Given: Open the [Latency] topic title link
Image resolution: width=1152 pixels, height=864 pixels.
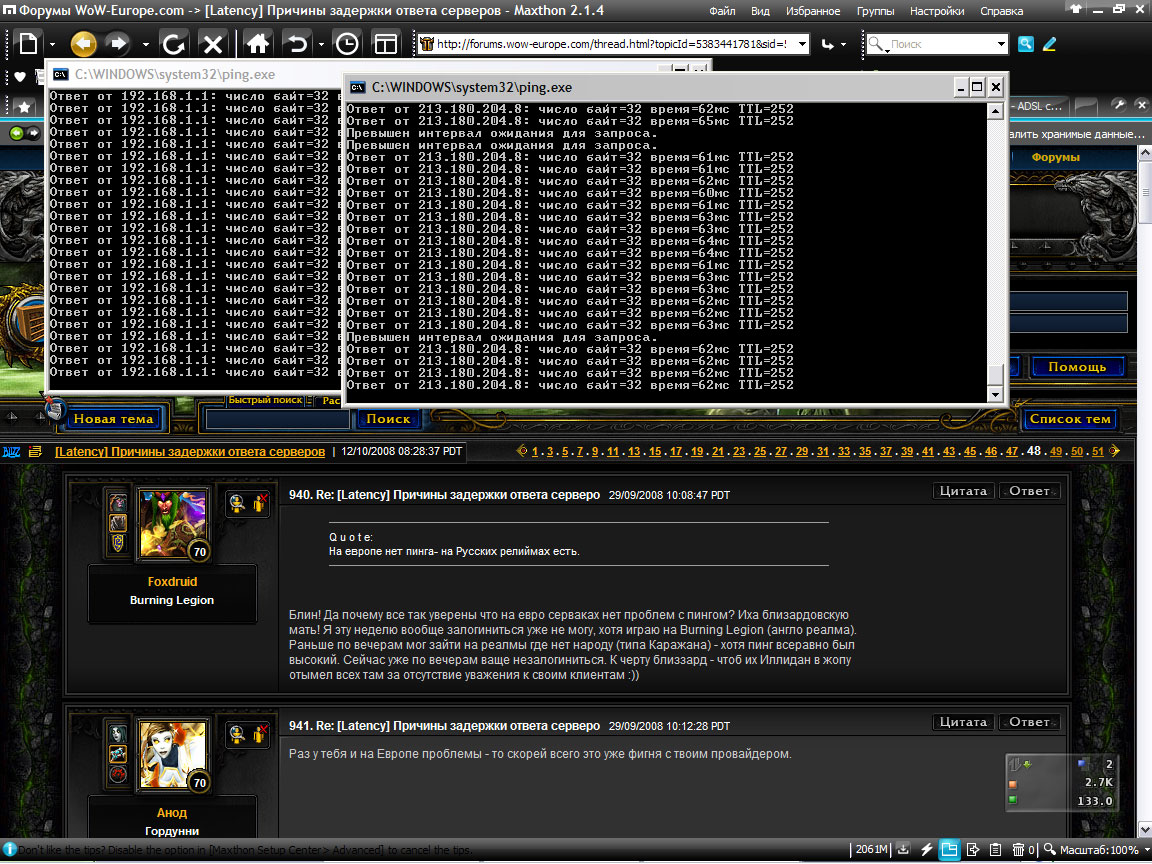Looking at the screenshot, I should (190, 451).
